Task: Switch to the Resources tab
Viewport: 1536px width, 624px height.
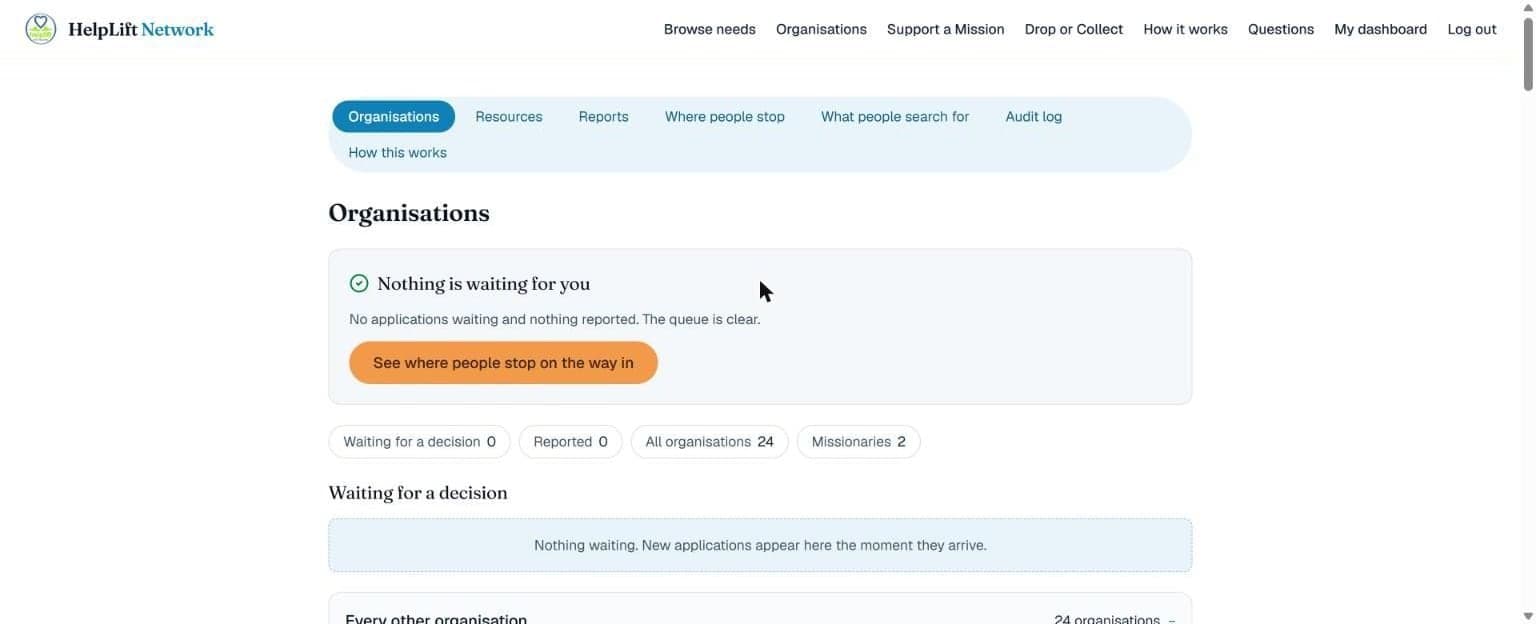Action: [509, 117]
